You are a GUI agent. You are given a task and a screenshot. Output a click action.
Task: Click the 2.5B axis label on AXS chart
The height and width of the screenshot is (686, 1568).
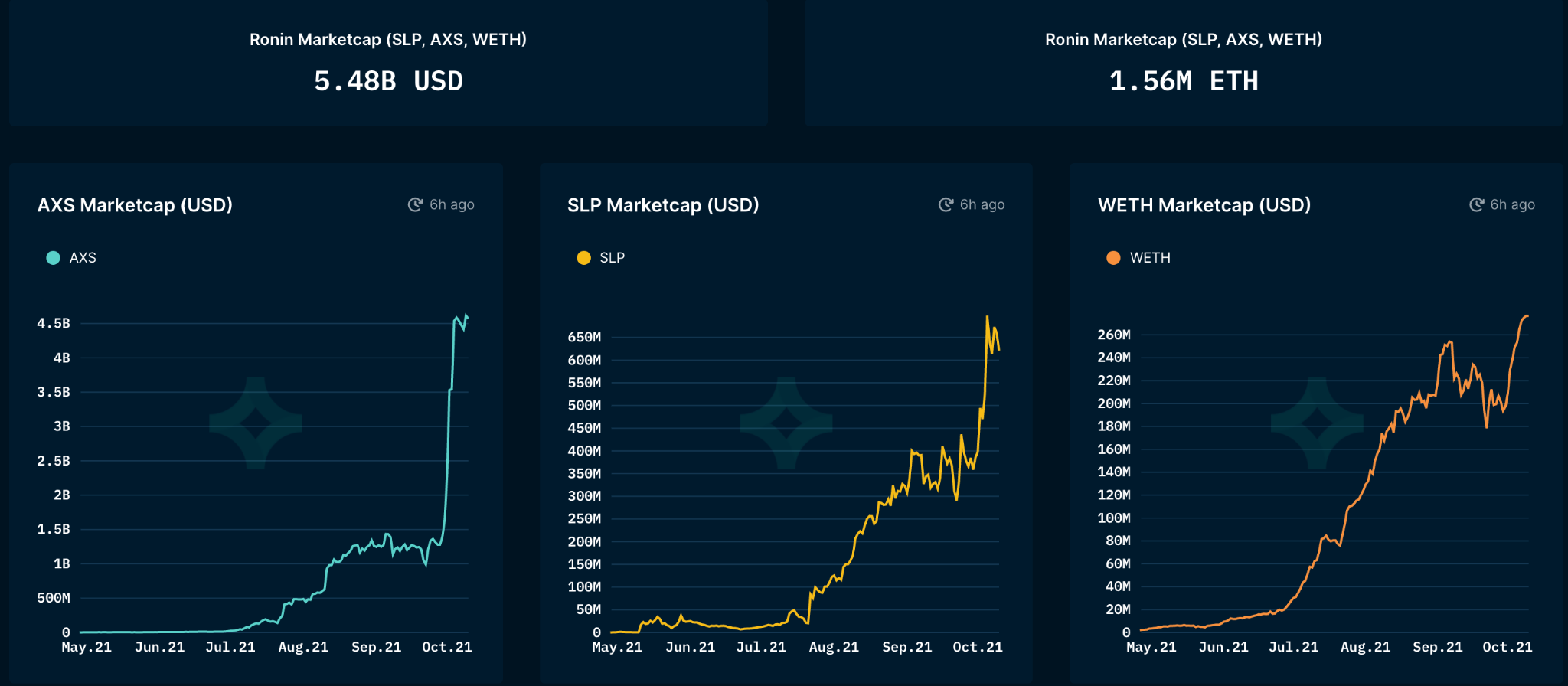(x=54, y=461)
